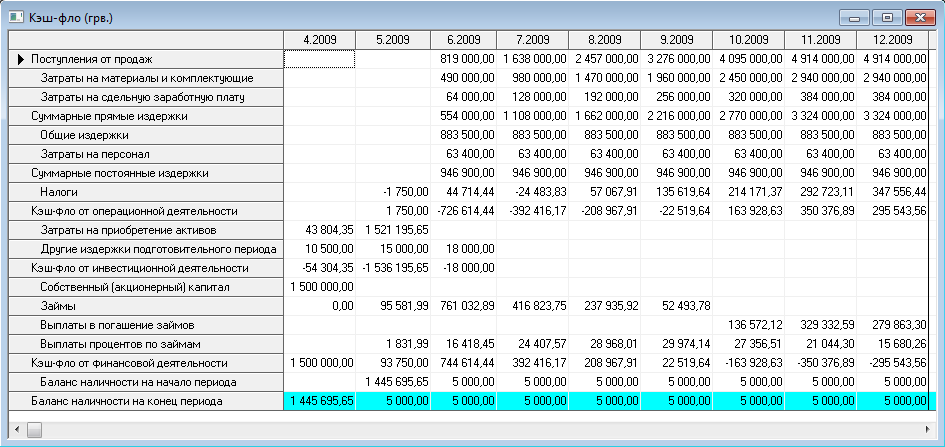Click operating cash flow cell -726 614,44

[x=464, y=211]
